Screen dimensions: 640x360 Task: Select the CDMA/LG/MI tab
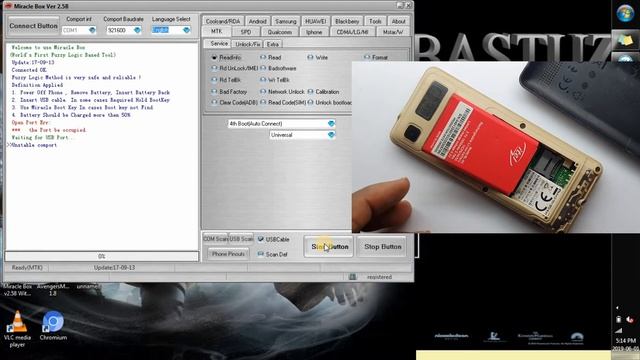[352, 32]
